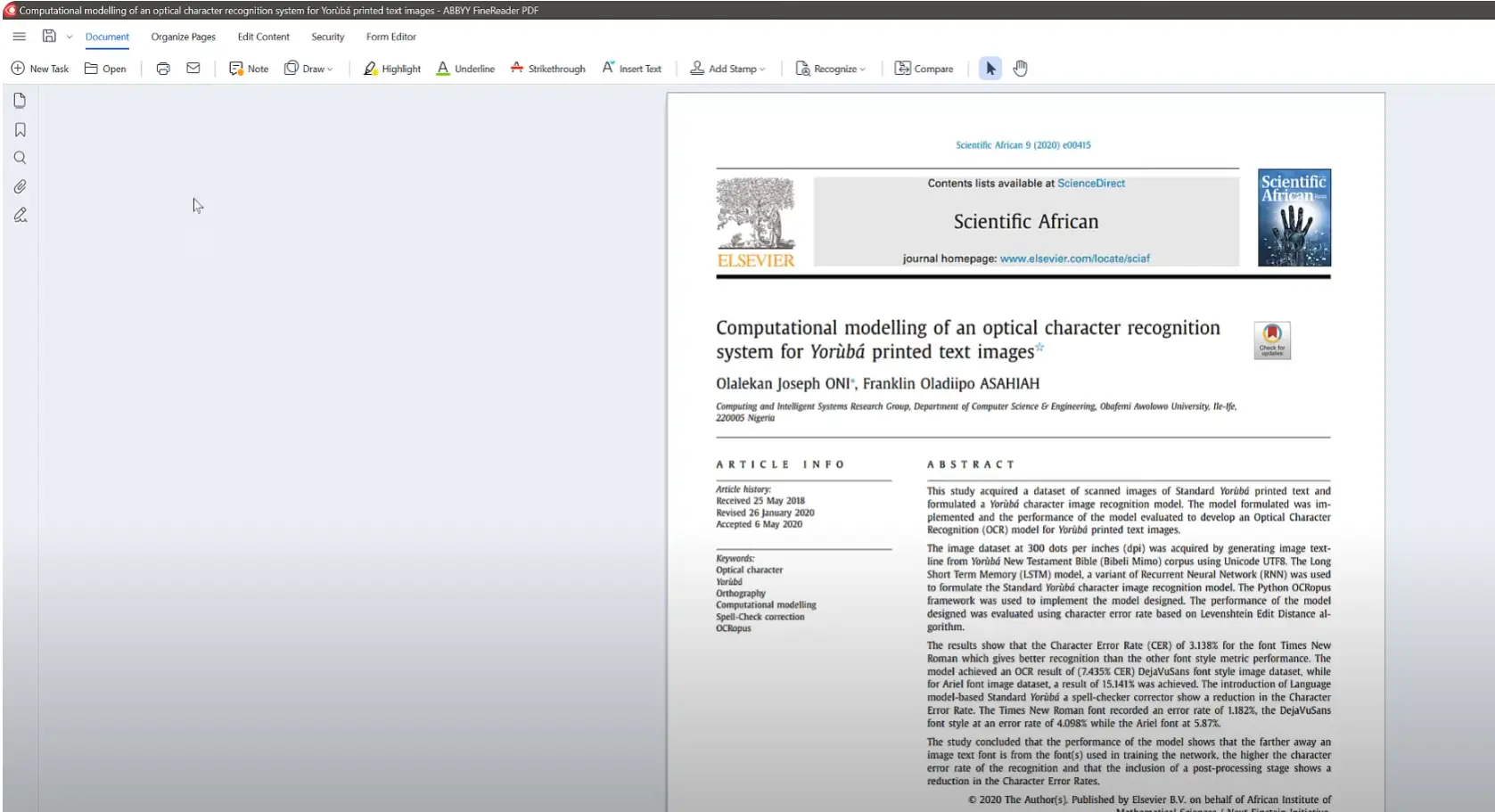
Task: Open the Edit Content tab
Action: [x=263, y=37]
